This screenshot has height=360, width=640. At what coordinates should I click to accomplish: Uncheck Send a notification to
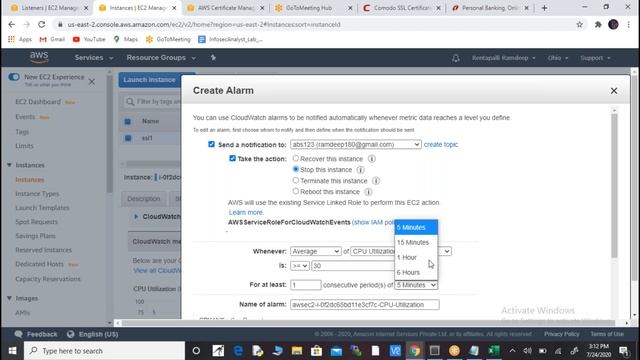click(211, 144)
